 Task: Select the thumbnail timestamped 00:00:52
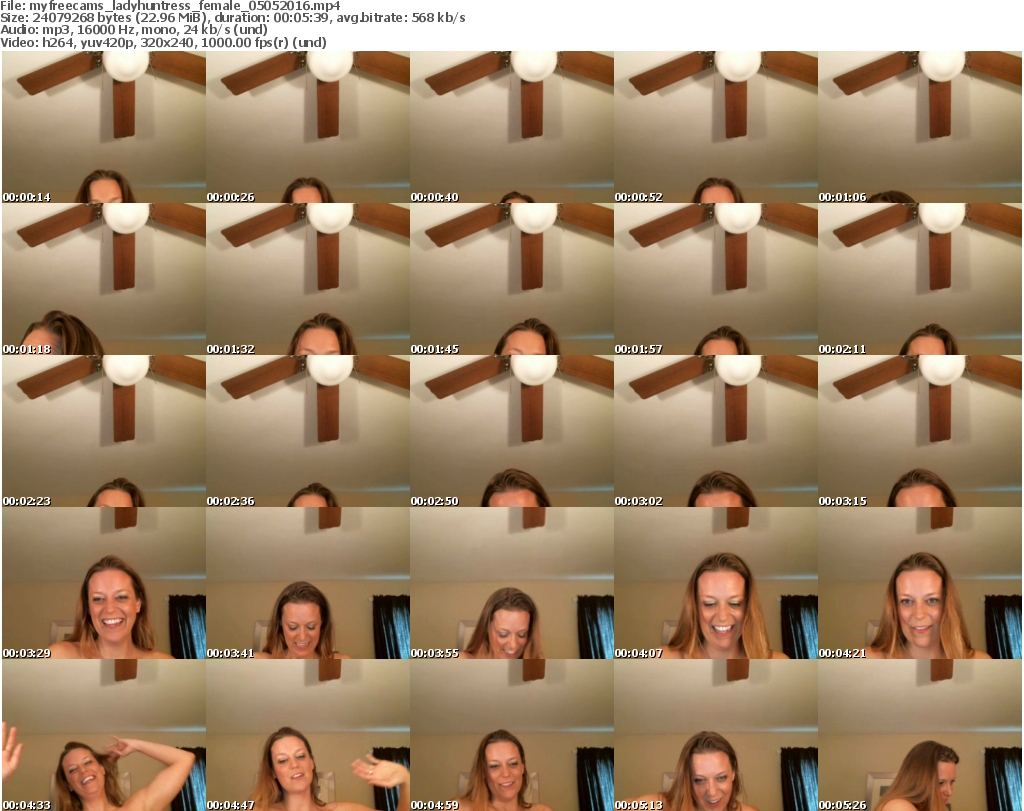(716, 127)
